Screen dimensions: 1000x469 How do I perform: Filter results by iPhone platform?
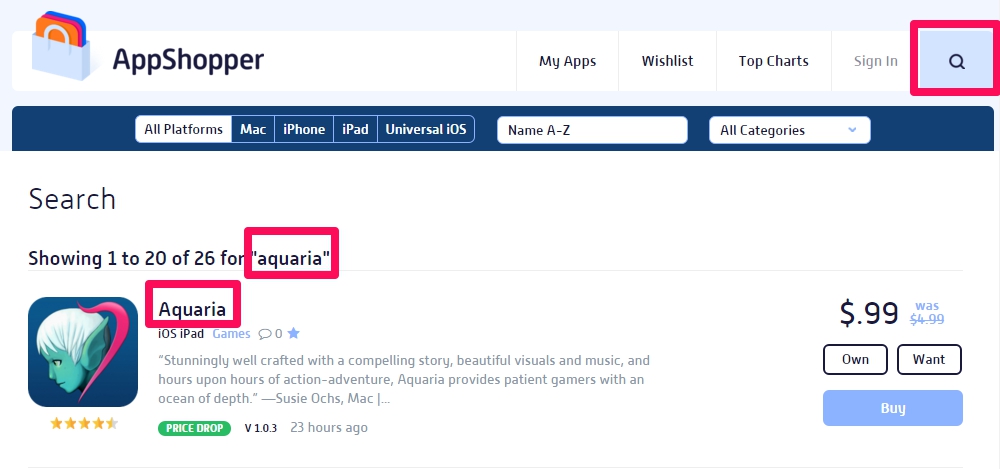pyautogui.click(x=304, y=130)
